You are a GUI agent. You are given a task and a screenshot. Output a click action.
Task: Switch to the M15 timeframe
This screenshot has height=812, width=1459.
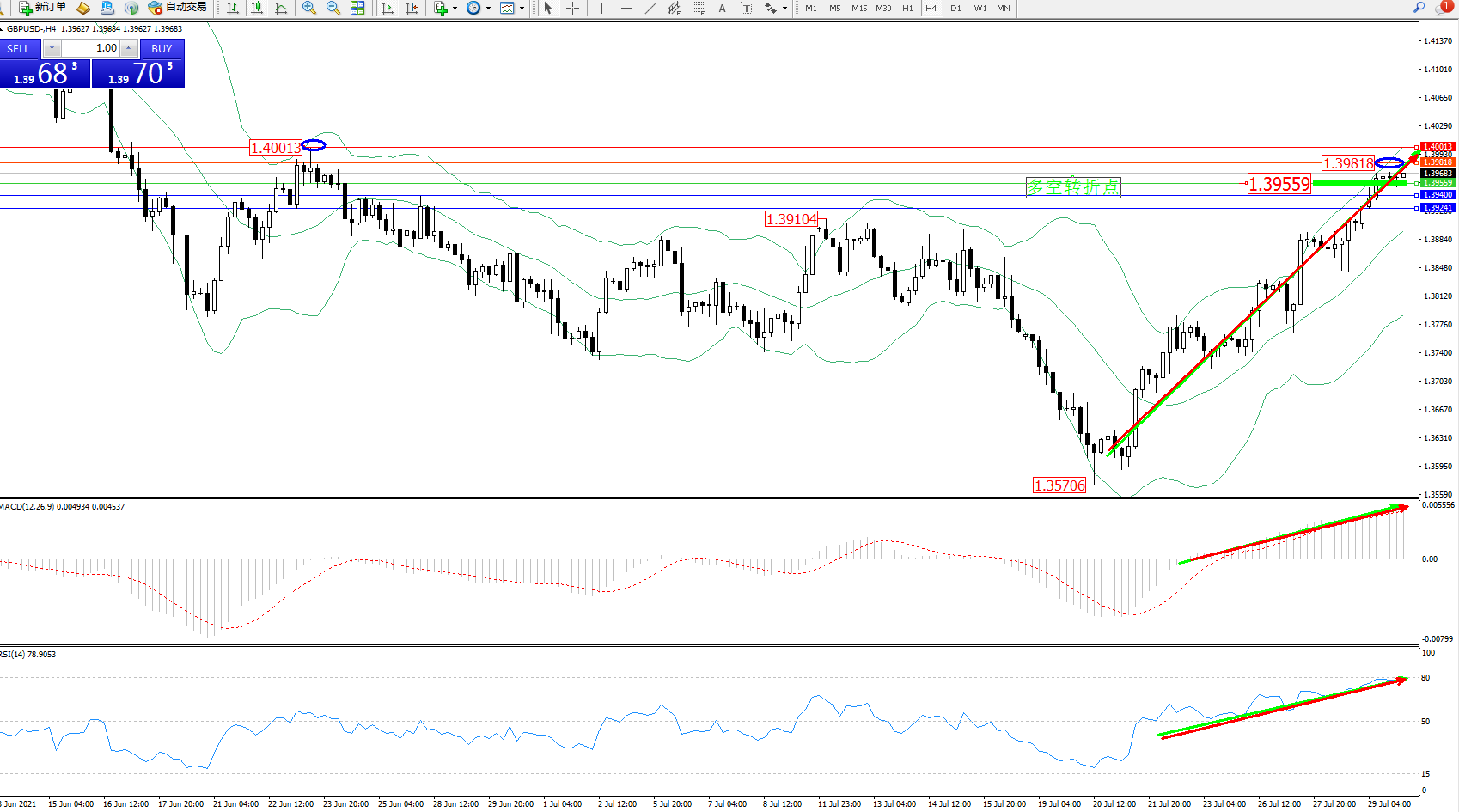pyautogui.click(x=859, y=8)
